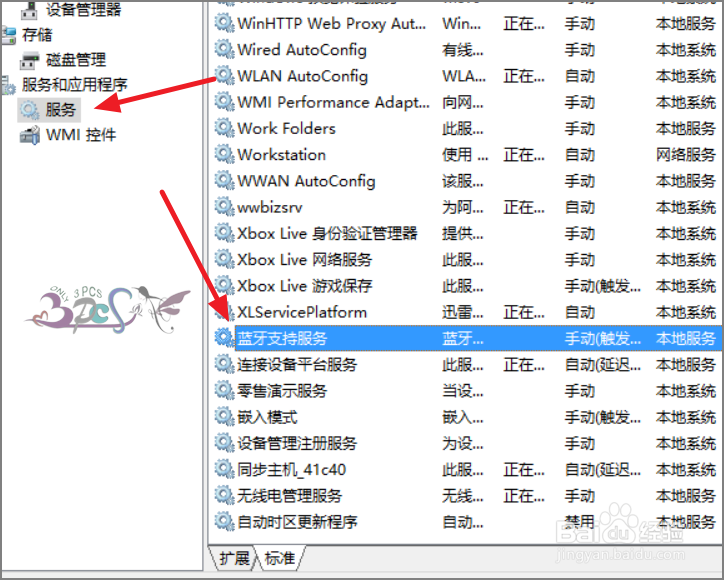Click 网络服务 logon cell of Workstation
Image resolution: width=724 pixels, height=580 pixels.
coord(686,155)
